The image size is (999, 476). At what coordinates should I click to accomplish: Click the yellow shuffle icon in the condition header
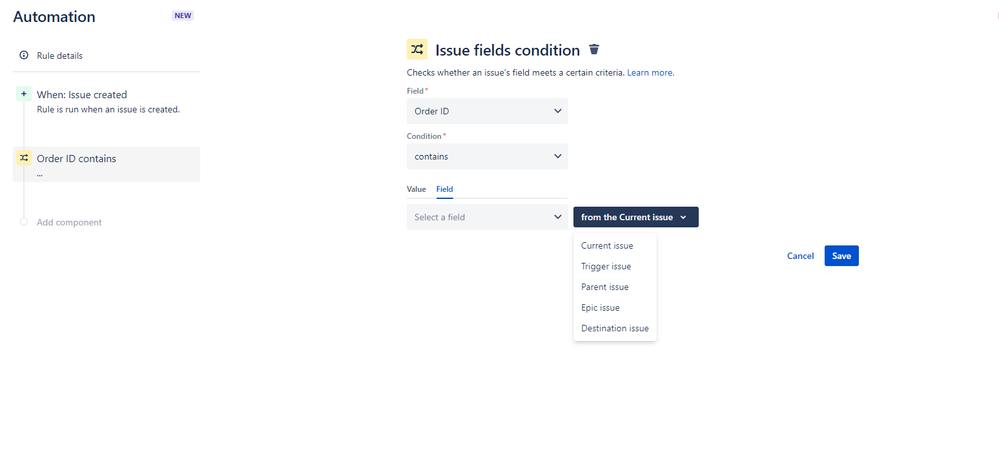[417, 49]
